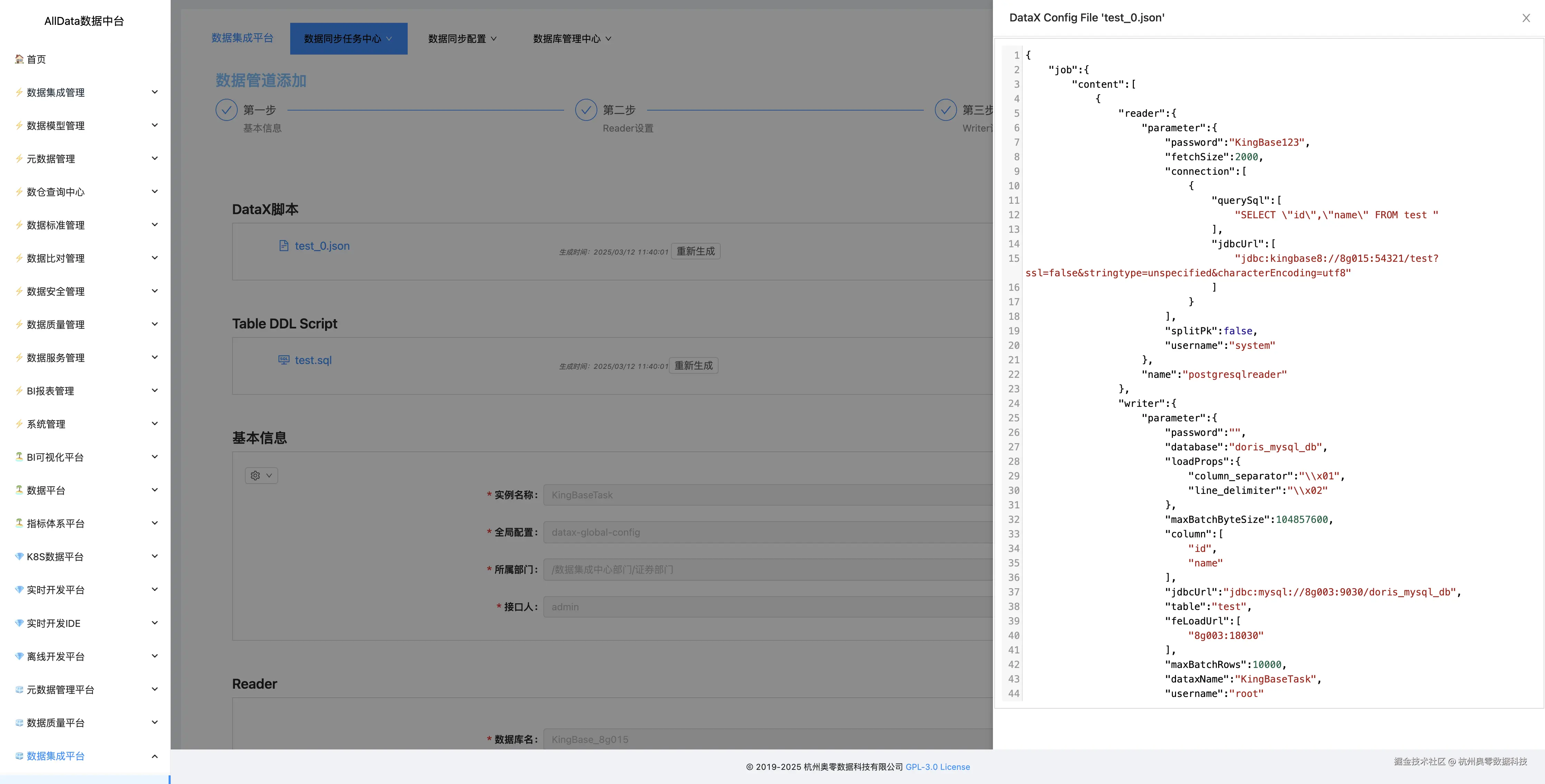Click the home icon beside 首页

(x=19, y=59)
